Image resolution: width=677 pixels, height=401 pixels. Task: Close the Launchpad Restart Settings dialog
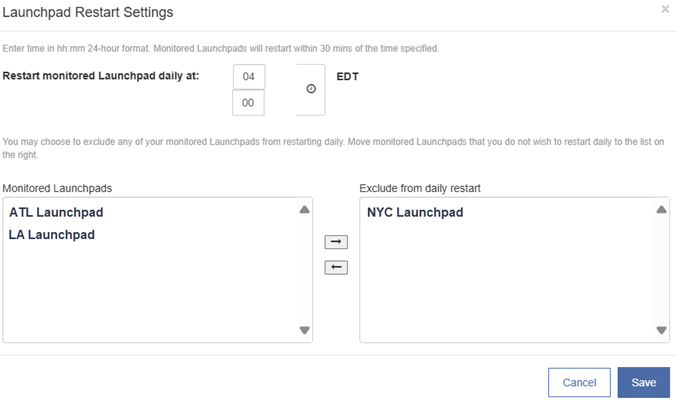665,9
